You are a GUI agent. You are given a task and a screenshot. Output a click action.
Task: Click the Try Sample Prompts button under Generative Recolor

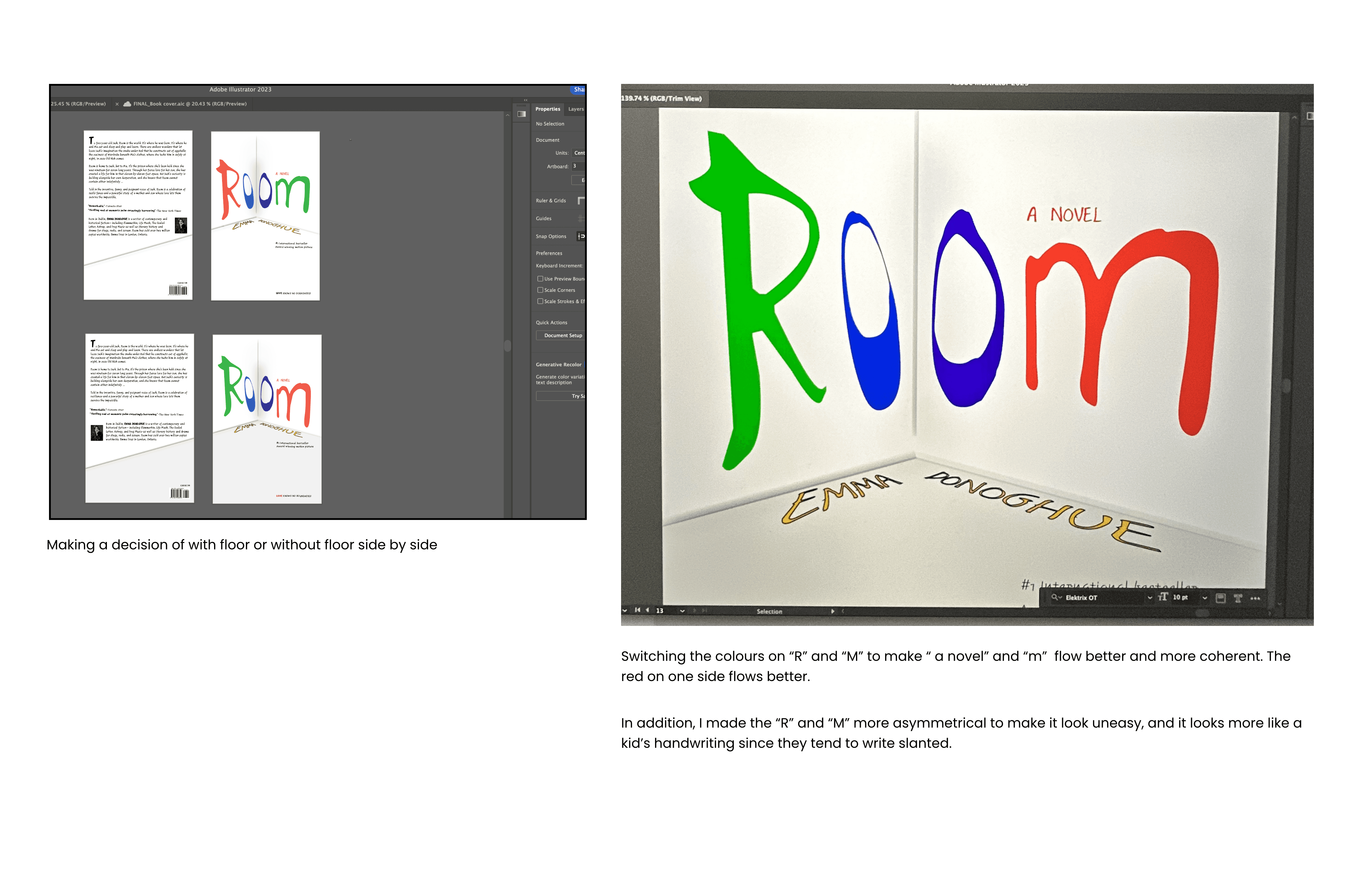561,396
